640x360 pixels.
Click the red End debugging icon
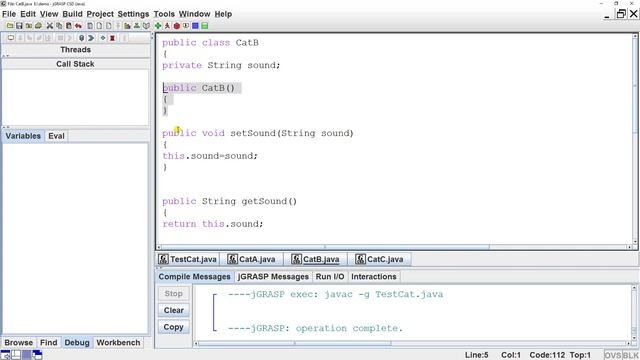(112, 38)
